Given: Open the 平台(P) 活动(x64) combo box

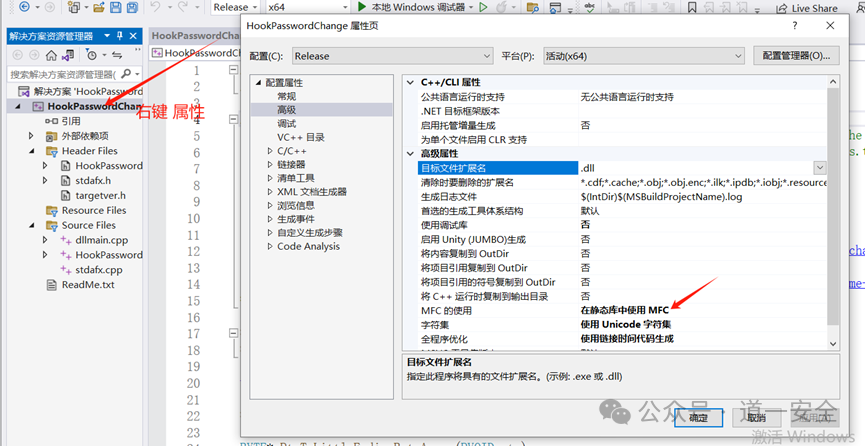Looking at the screenshot, I should tap(644, 56).
